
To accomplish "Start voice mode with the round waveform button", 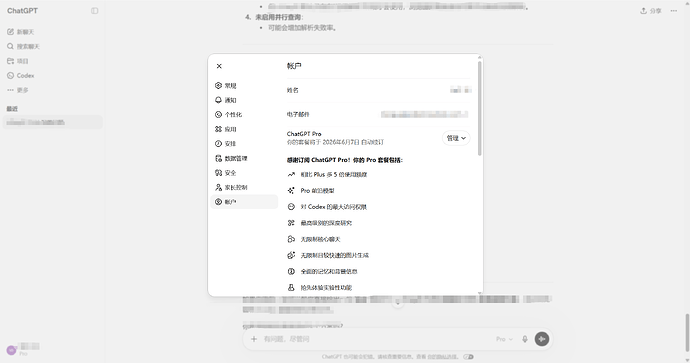I will tap(542, 339).
